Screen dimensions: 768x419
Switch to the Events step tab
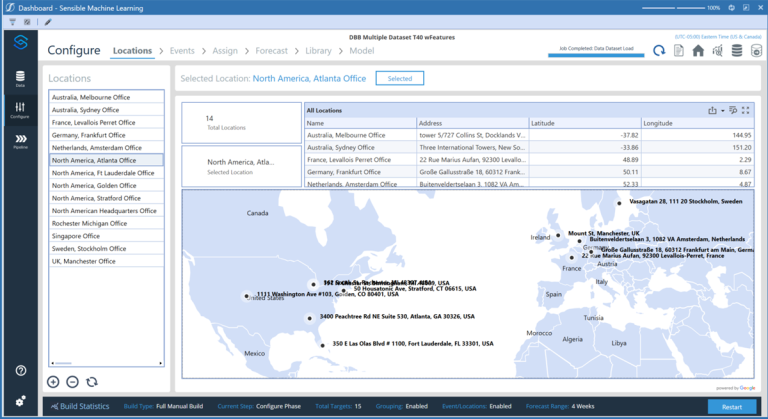coord(182,50)
